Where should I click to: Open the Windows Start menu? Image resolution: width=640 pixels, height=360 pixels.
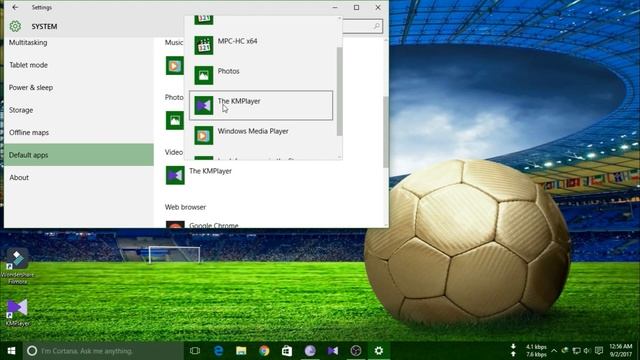point(11,351)
